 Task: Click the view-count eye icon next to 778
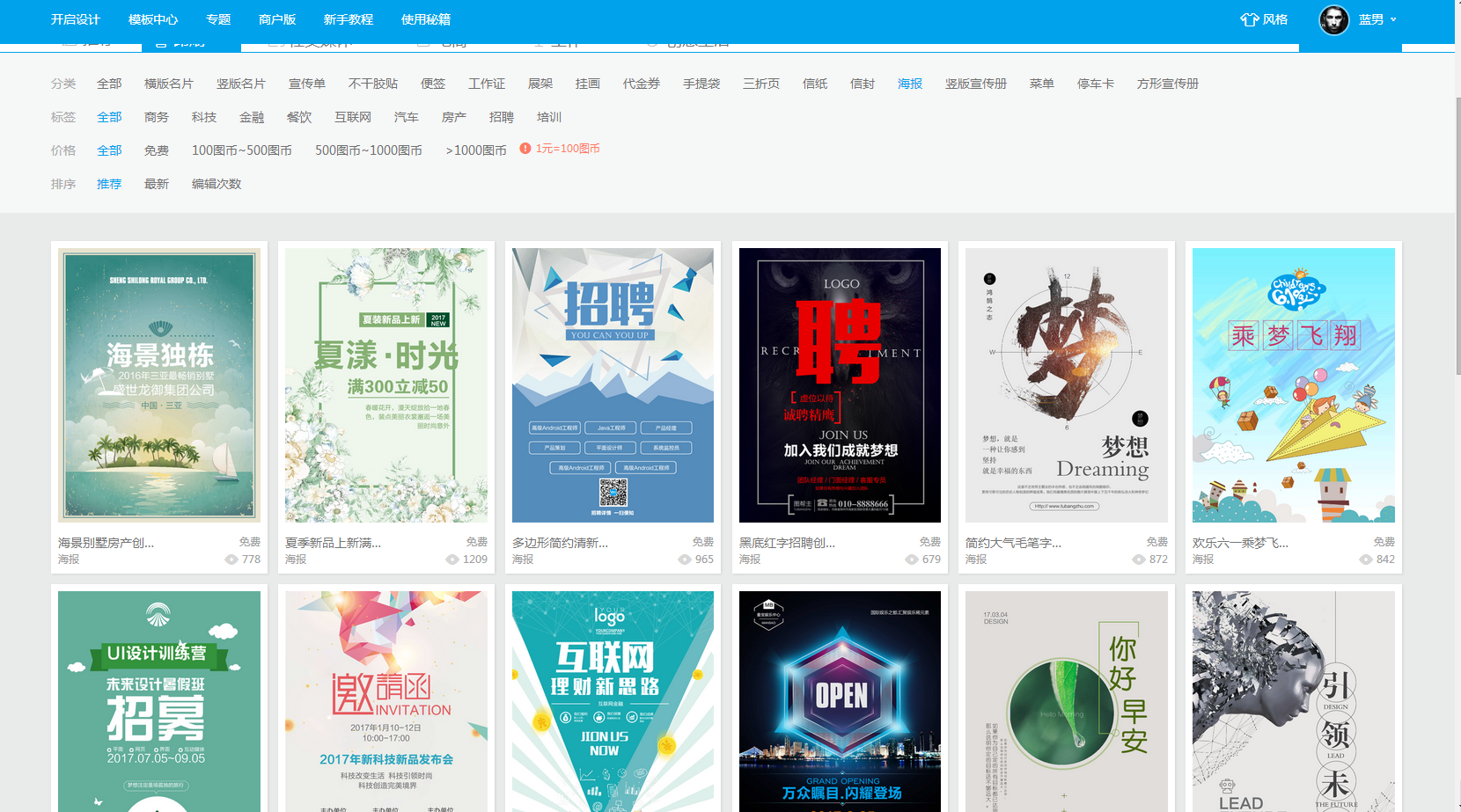(x=231, y=560)
